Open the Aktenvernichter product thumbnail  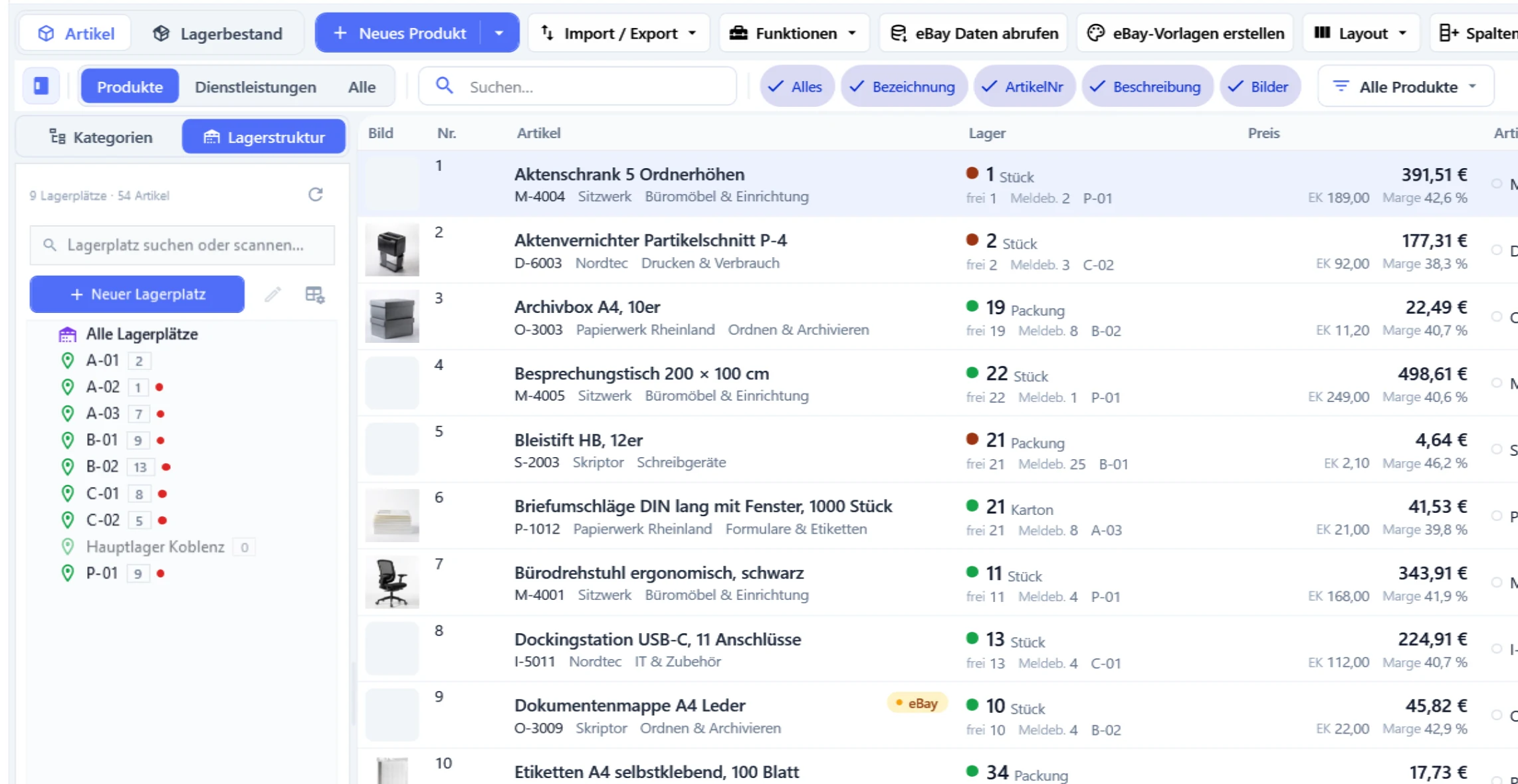point(392,250)
